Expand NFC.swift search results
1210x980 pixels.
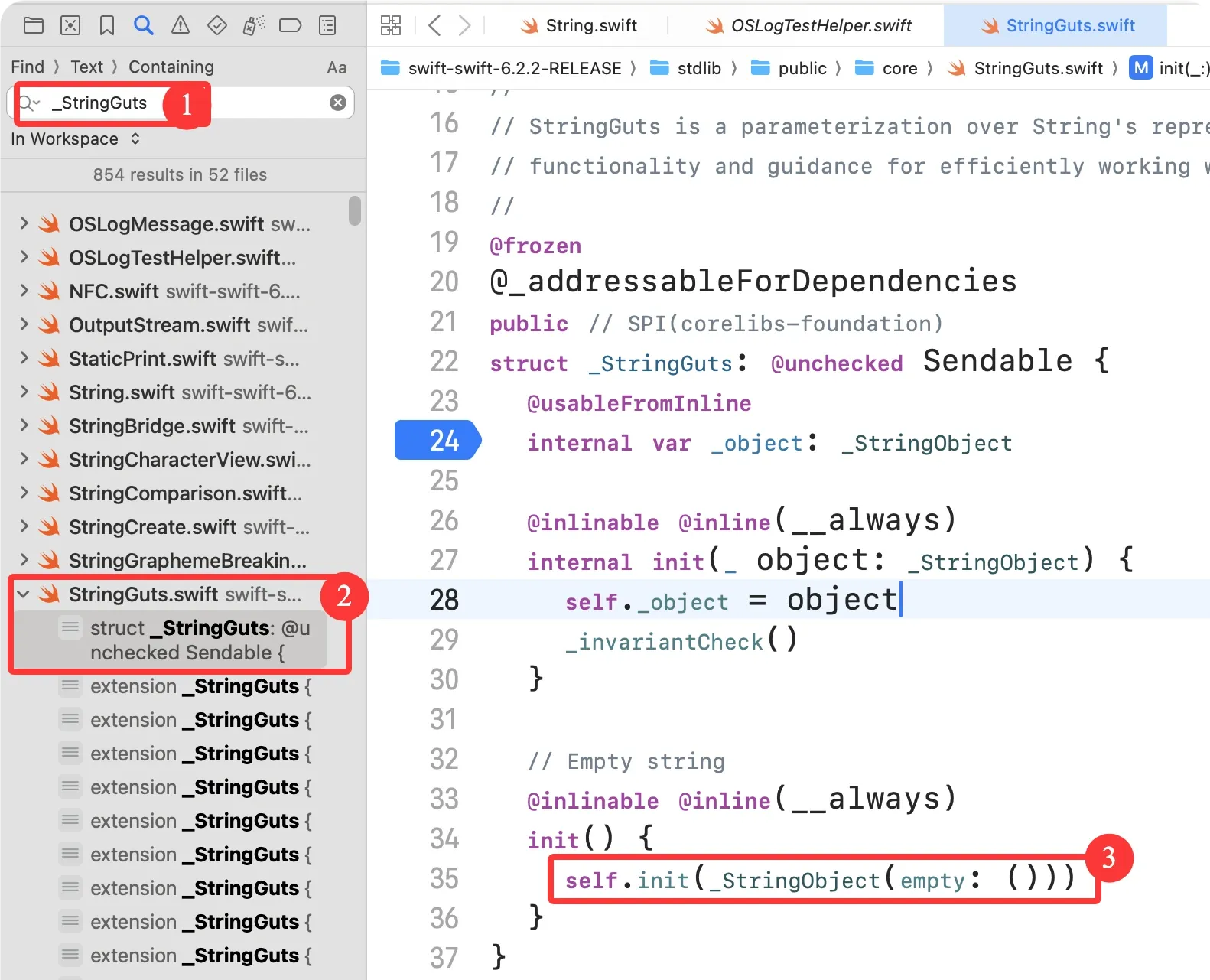coord(24,291)
